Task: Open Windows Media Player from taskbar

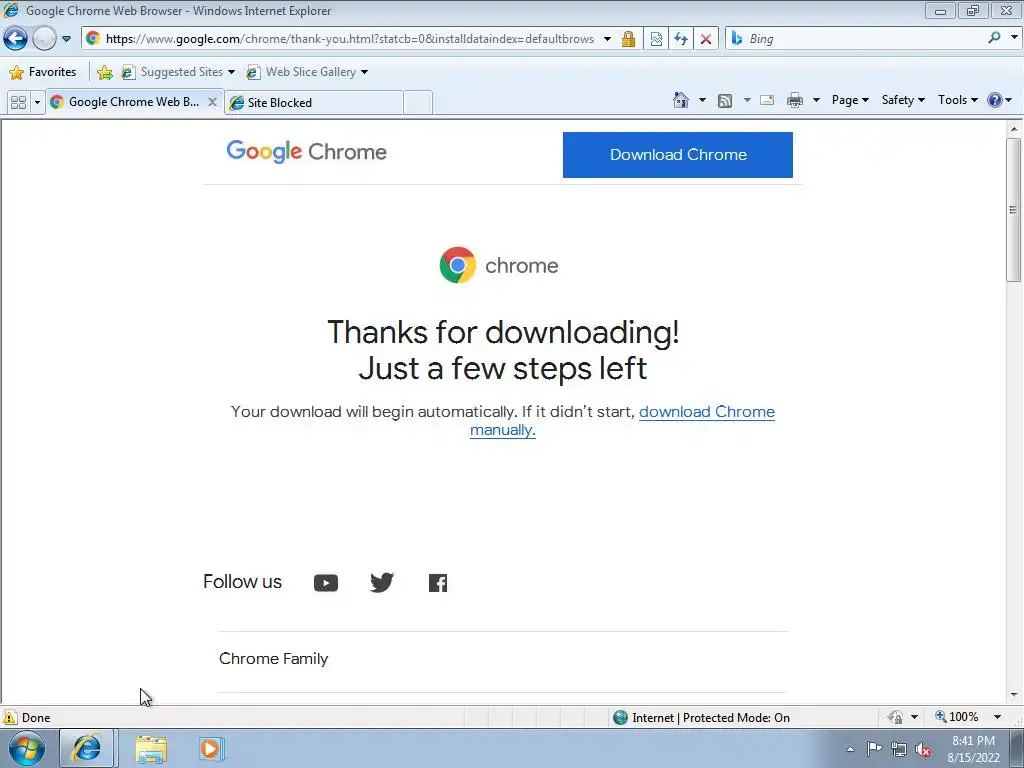Action: pyautogui.click(x=211, y=748)
